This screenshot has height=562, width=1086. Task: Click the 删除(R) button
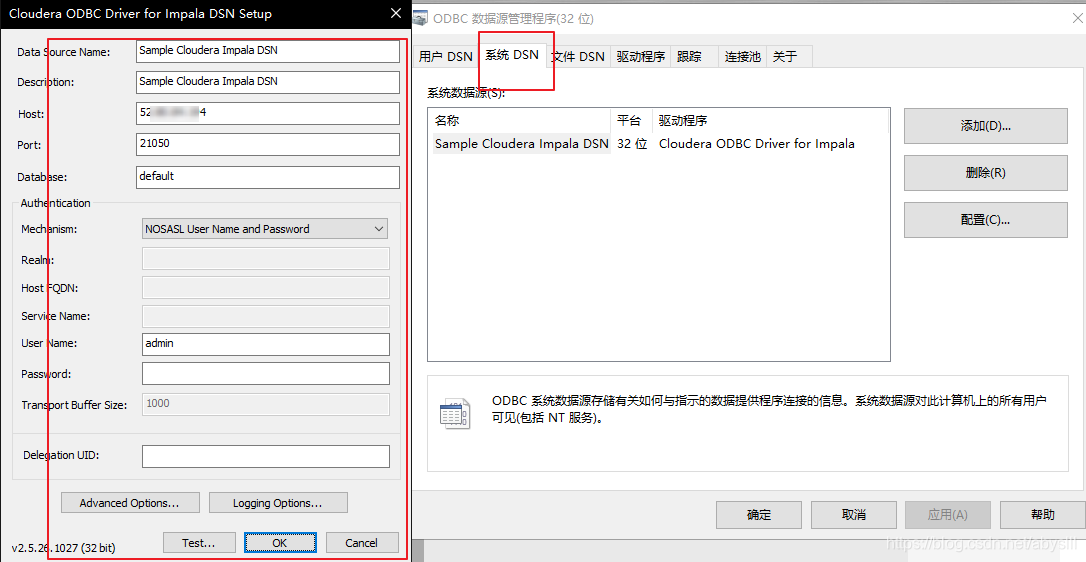click(986, 173)
